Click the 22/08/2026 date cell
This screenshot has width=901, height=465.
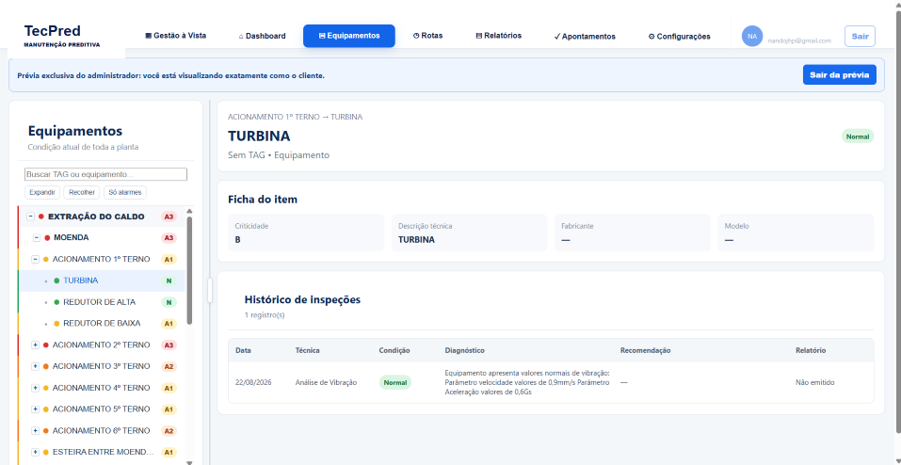(x=253, y=382)
